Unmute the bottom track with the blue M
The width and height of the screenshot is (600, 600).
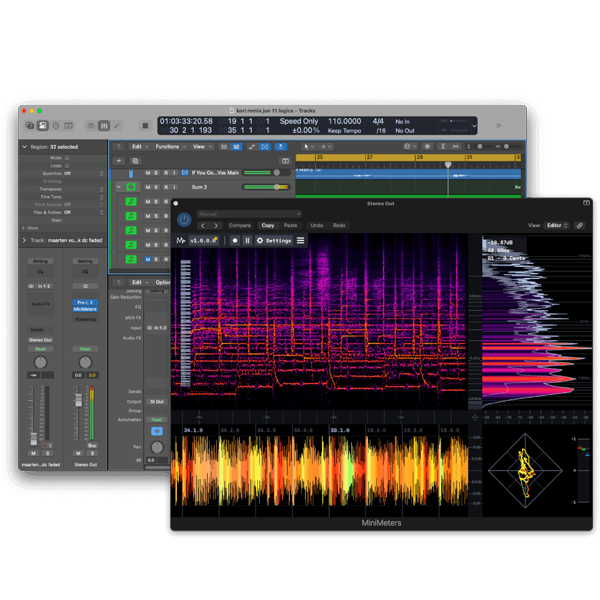tap(148, 259)
